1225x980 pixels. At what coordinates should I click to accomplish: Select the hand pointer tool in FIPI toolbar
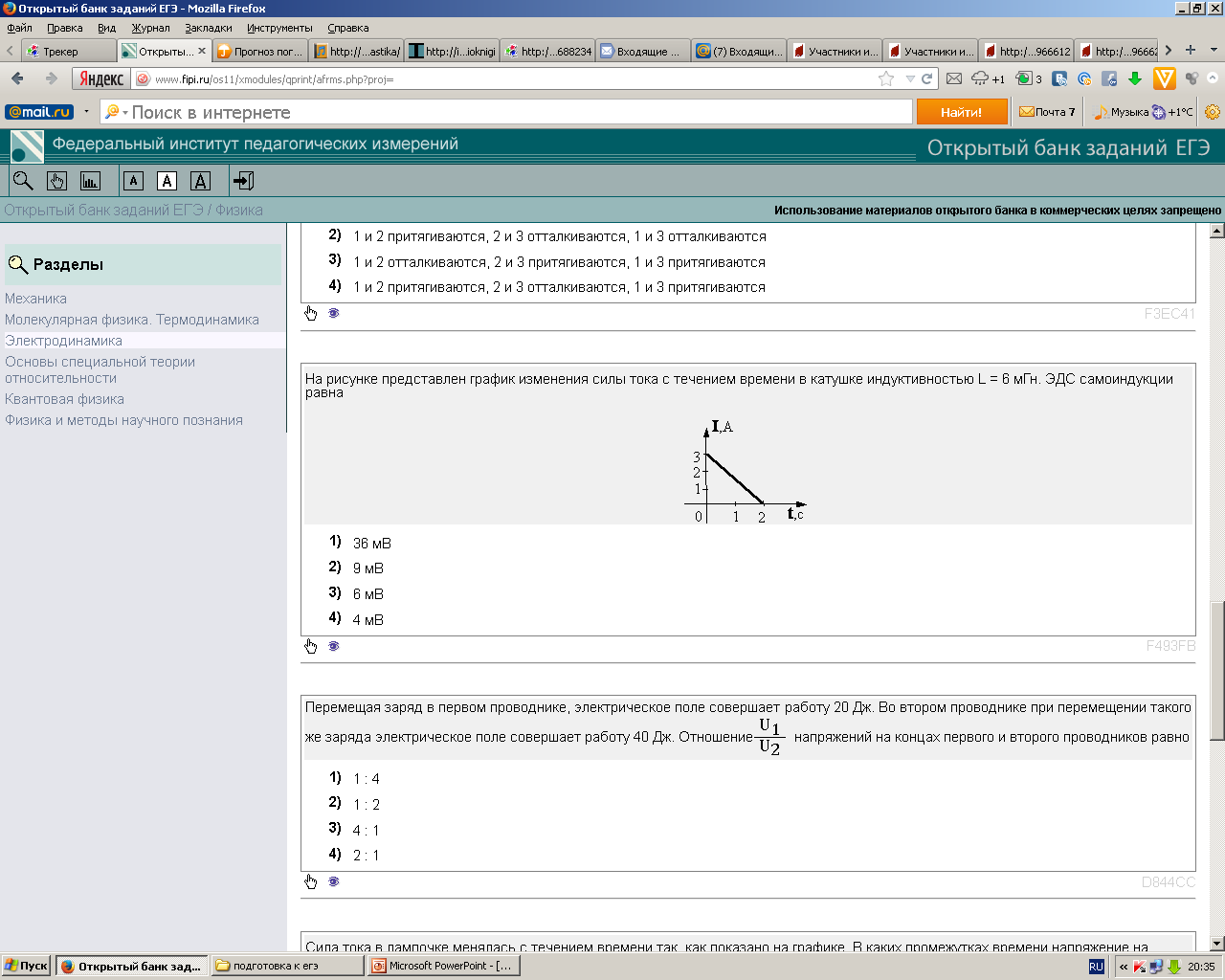coord(56,181)
